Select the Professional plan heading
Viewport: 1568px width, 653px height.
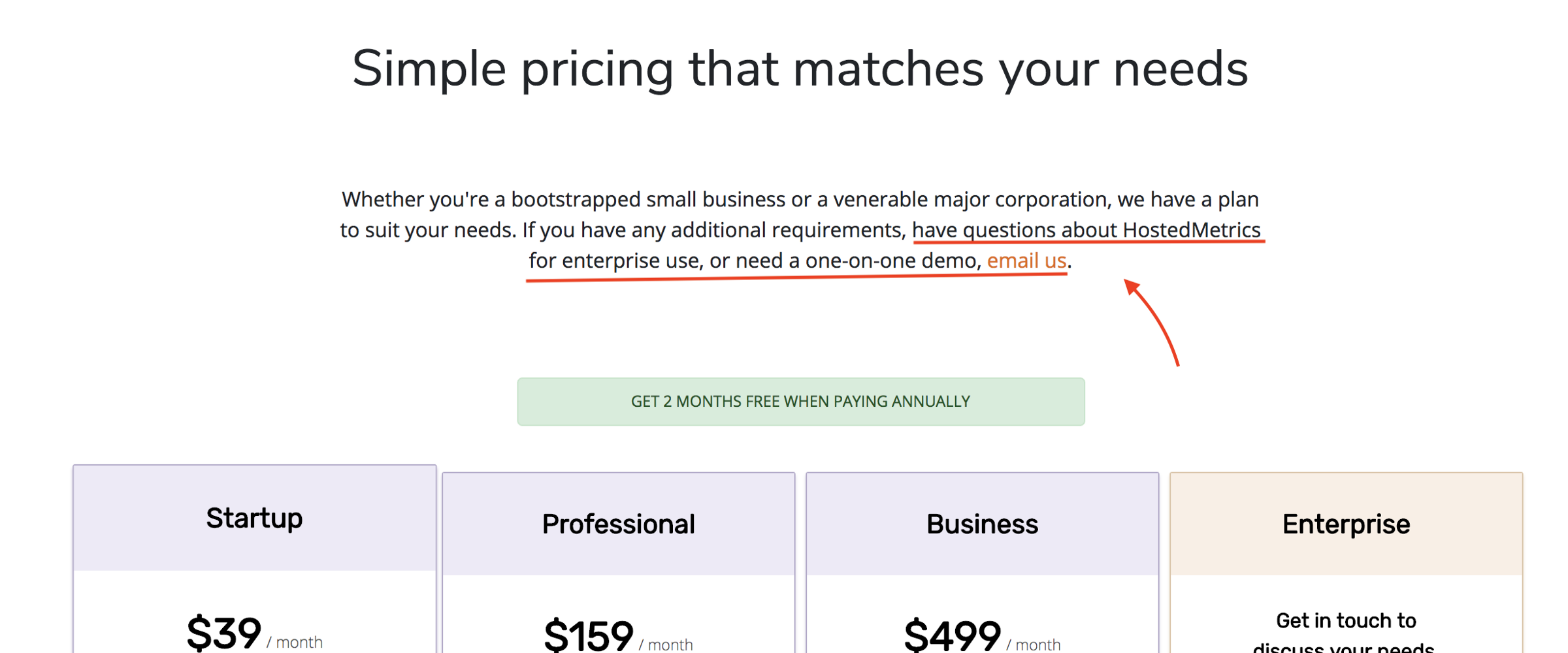[618, 524]
